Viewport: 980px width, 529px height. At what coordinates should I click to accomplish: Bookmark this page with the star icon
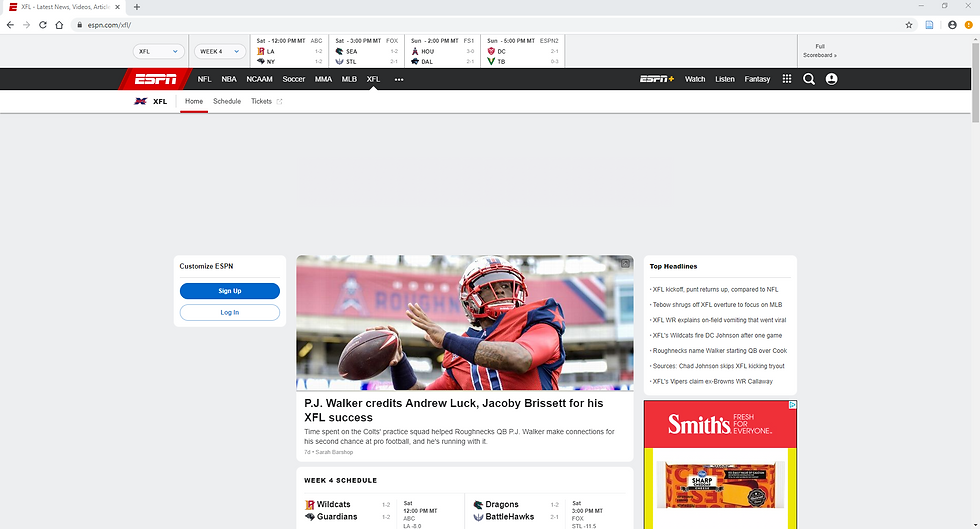pyautogui.click(x=909, y=25)
